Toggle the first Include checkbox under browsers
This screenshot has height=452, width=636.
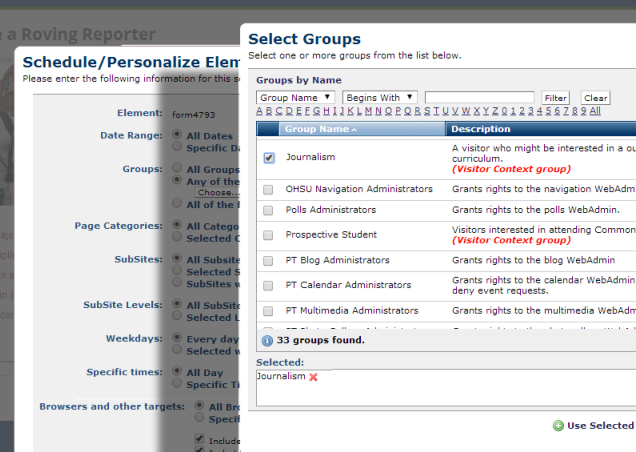point(199,439)
